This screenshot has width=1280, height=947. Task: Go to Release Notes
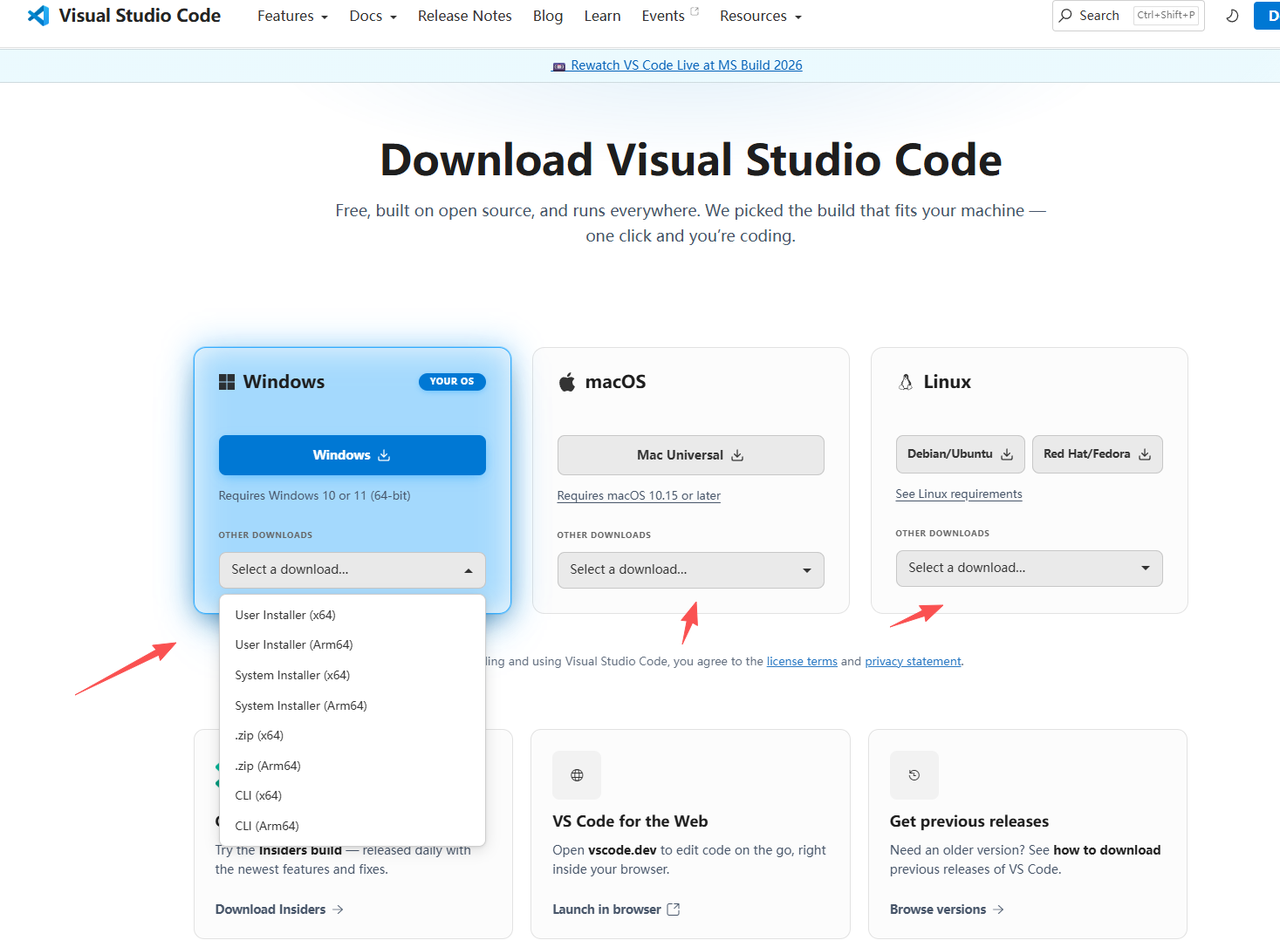tap(465, 16)
